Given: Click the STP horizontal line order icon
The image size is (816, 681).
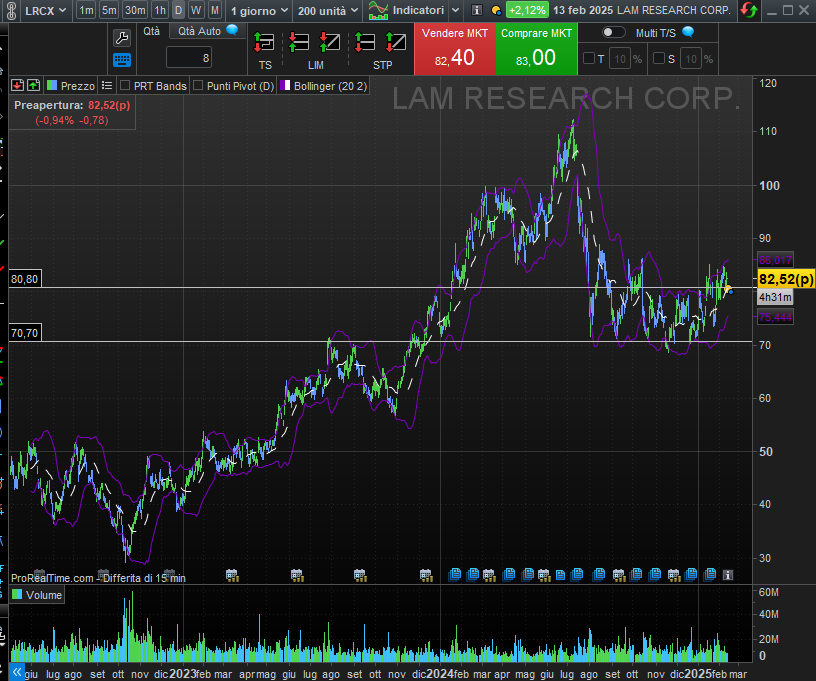Looking at the screenshot, I should [x=365, y=42].
